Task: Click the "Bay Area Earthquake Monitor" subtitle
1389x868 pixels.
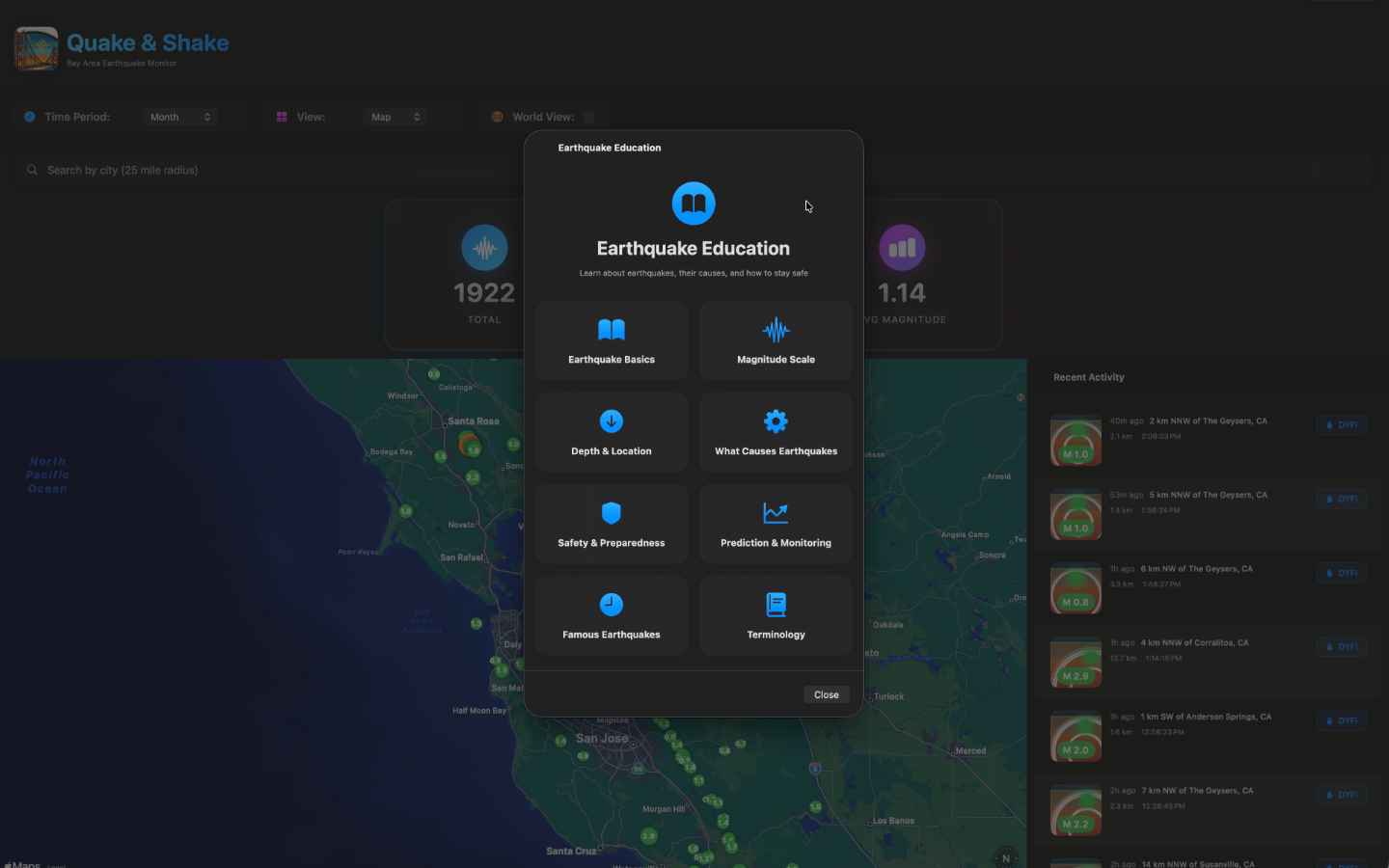Action: pos(122,64)
